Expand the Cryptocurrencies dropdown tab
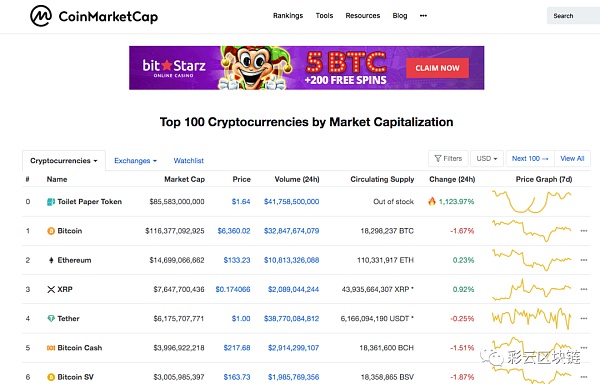 click(64, 161)
